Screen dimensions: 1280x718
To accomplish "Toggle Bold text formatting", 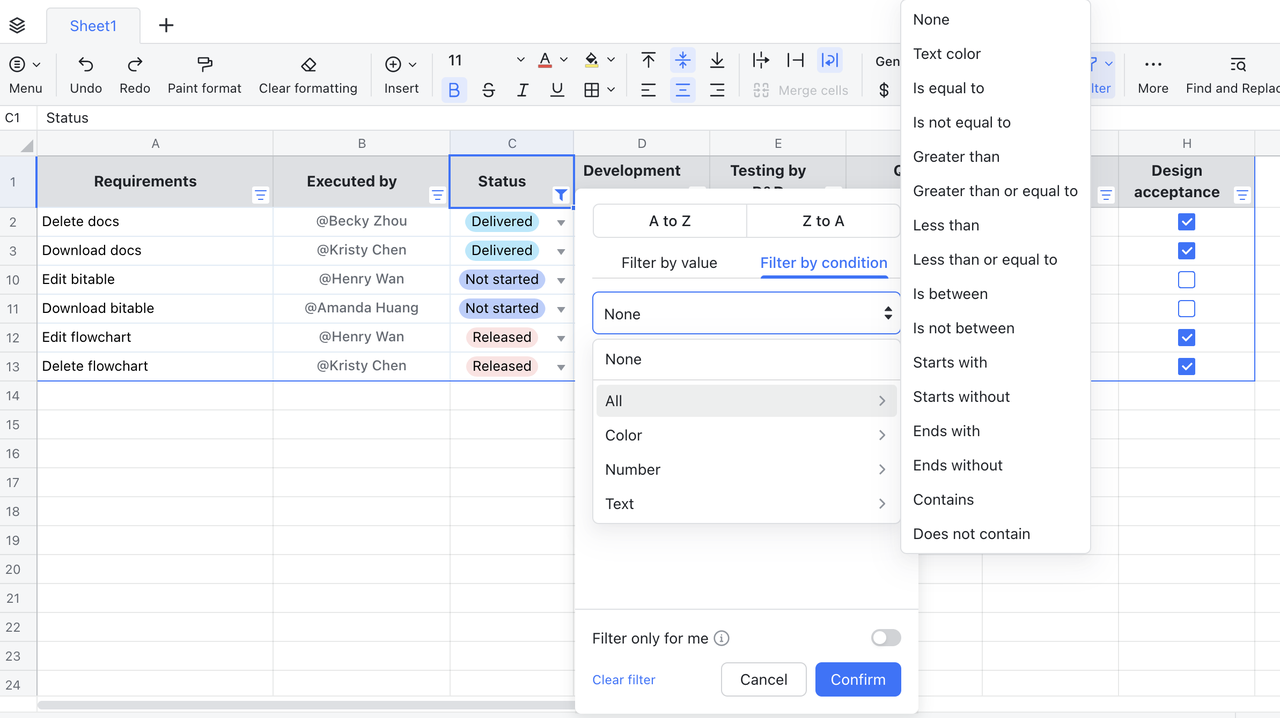I will click(454, 90).
